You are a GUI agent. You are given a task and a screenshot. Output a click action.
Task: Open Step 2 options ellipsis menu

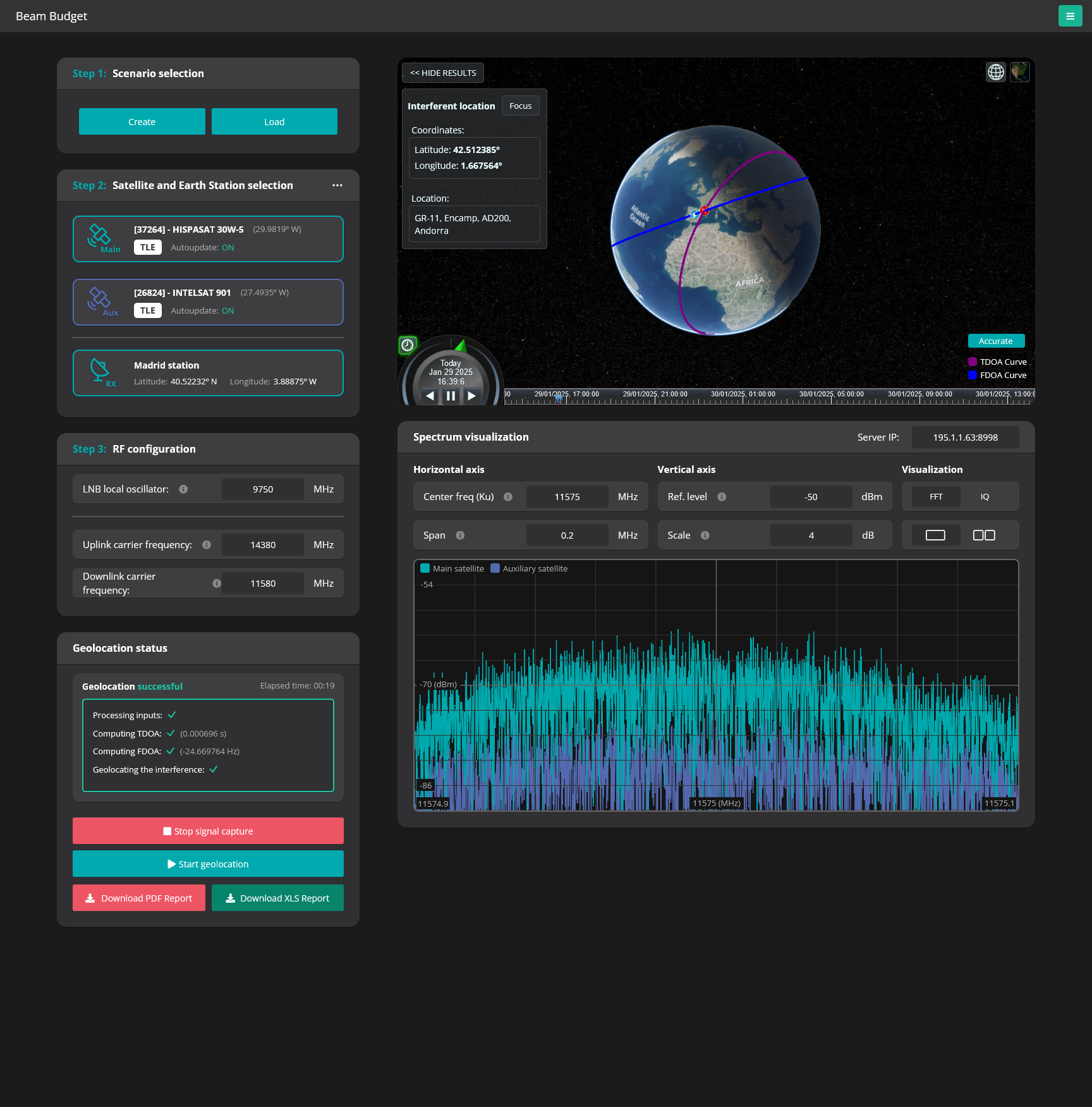pos(337,185)
